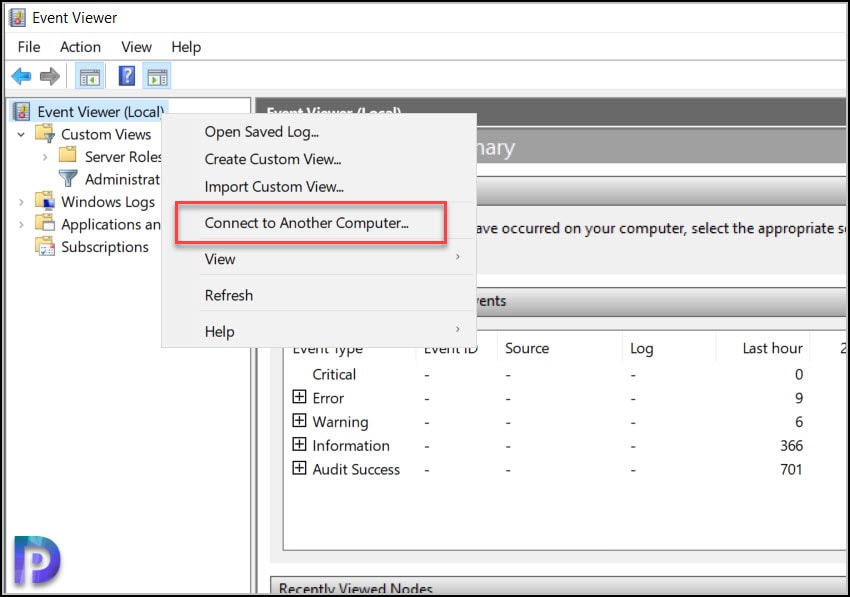
Task: Open the View submenu arrow
Action: 458,256
